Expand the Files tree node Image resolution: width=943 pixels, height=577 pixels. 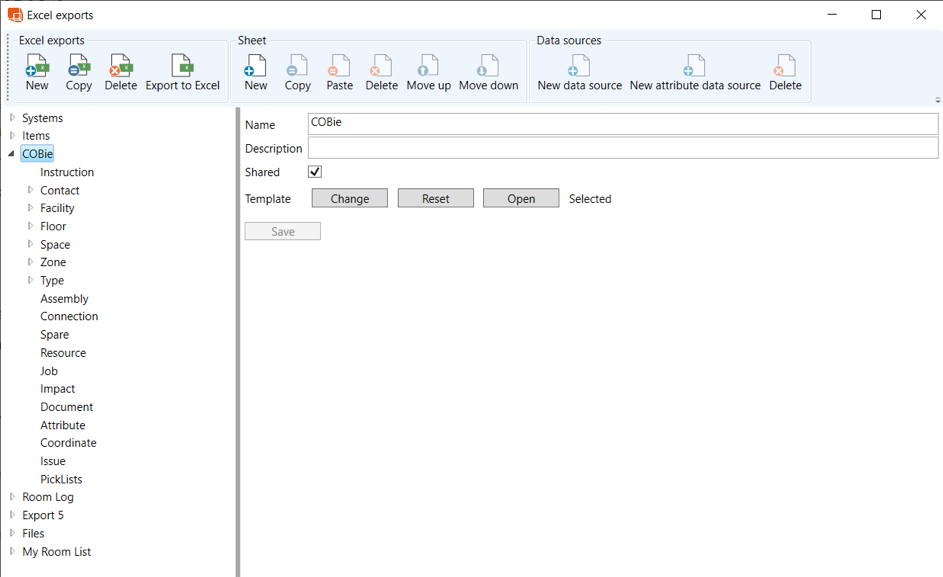pyautogui.click(x=12, y=533)
